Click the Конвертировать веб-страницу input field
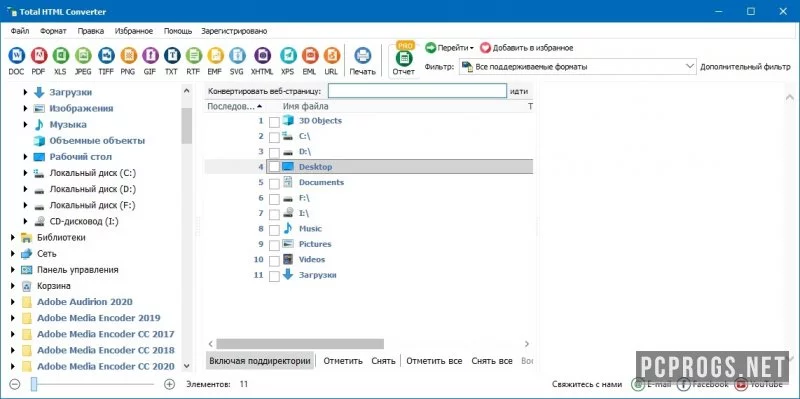This screenshot has width=800, height=399. [417, 91]
